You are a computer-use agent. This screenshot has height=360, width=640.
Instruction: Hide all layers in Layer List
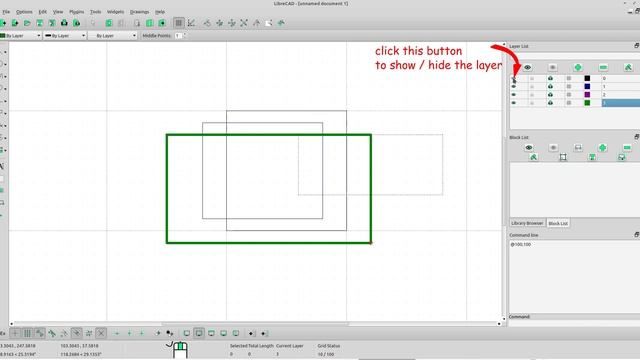click(552, 67)
